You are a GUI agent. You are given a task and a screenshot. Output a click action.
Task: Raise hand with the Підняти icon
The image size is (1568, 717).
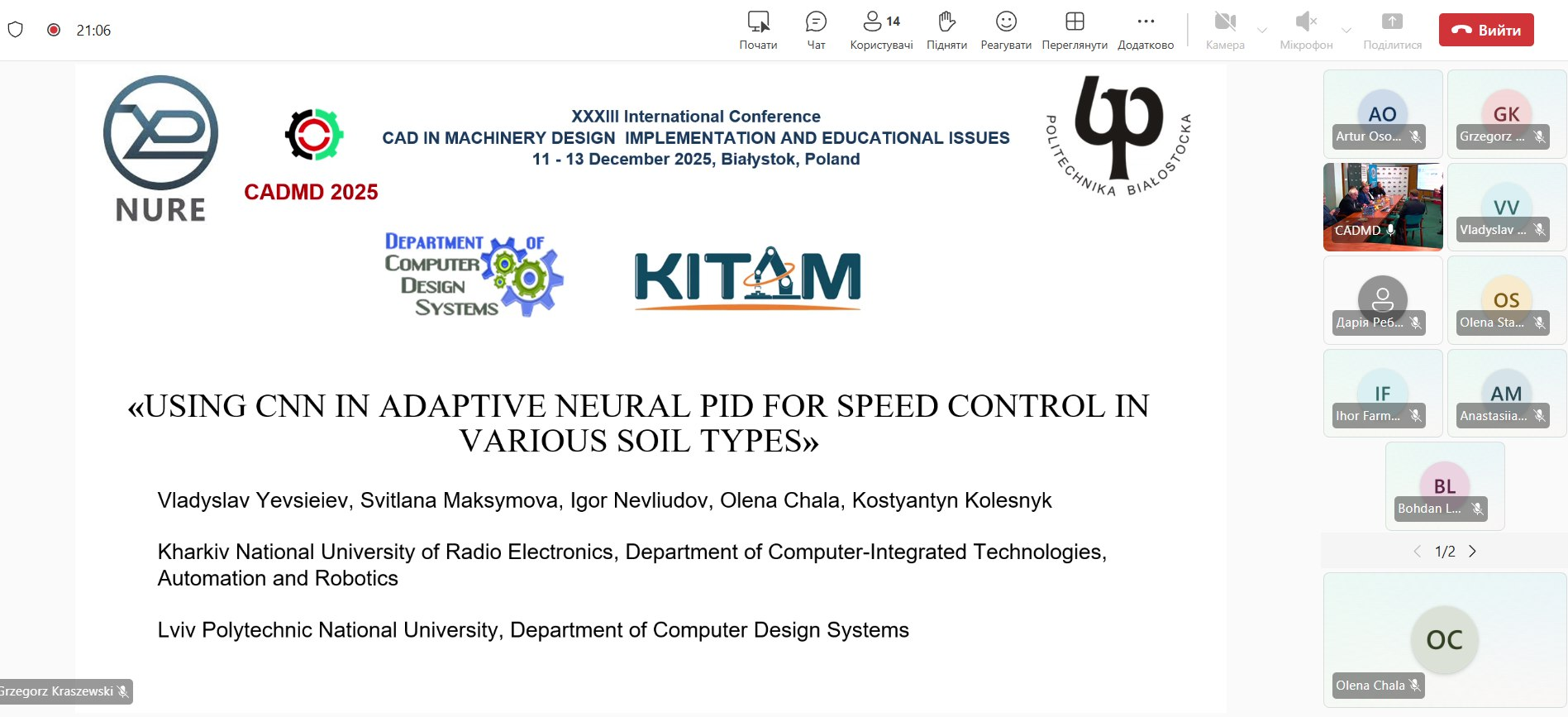[x=946, y=30]
